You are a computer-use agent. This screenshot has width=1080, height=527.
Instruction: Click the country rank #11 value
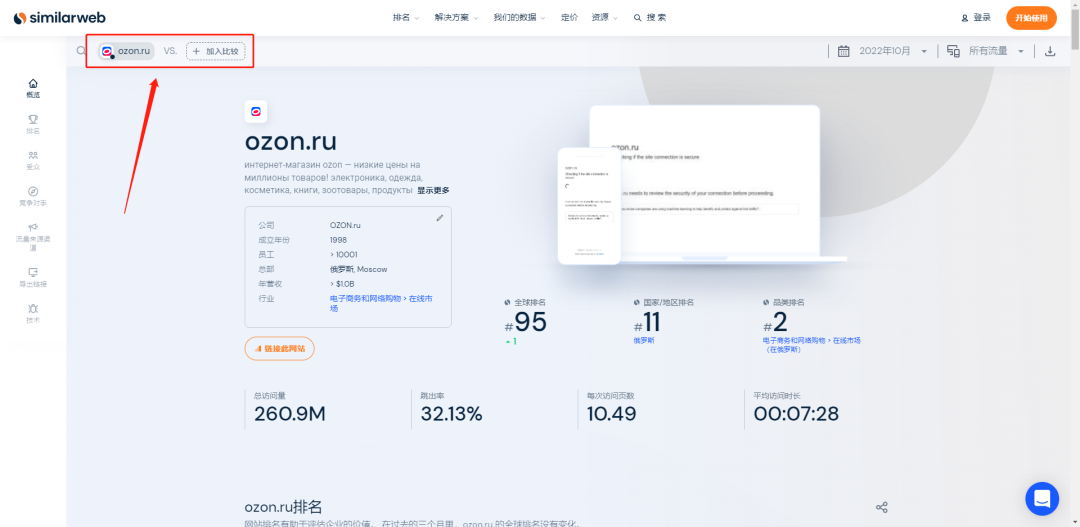click(647, 322)
